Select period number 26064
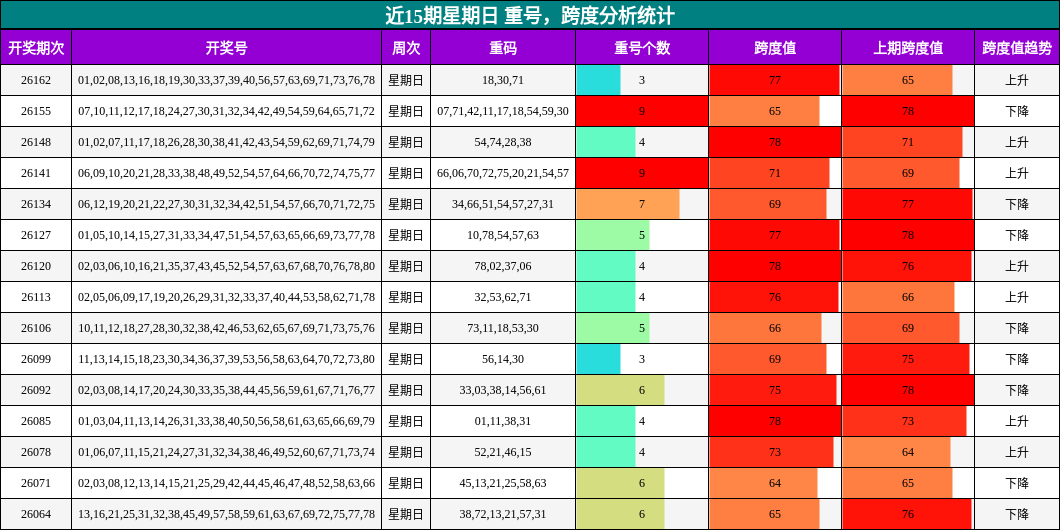This screenshot has width=1060, height=530. (x=36, y=515)
